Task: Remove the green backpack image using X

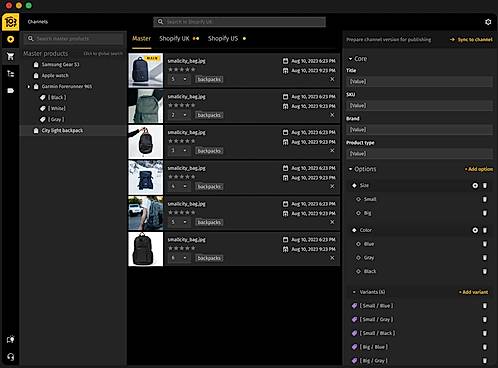Action: click(x=332, y=115)
